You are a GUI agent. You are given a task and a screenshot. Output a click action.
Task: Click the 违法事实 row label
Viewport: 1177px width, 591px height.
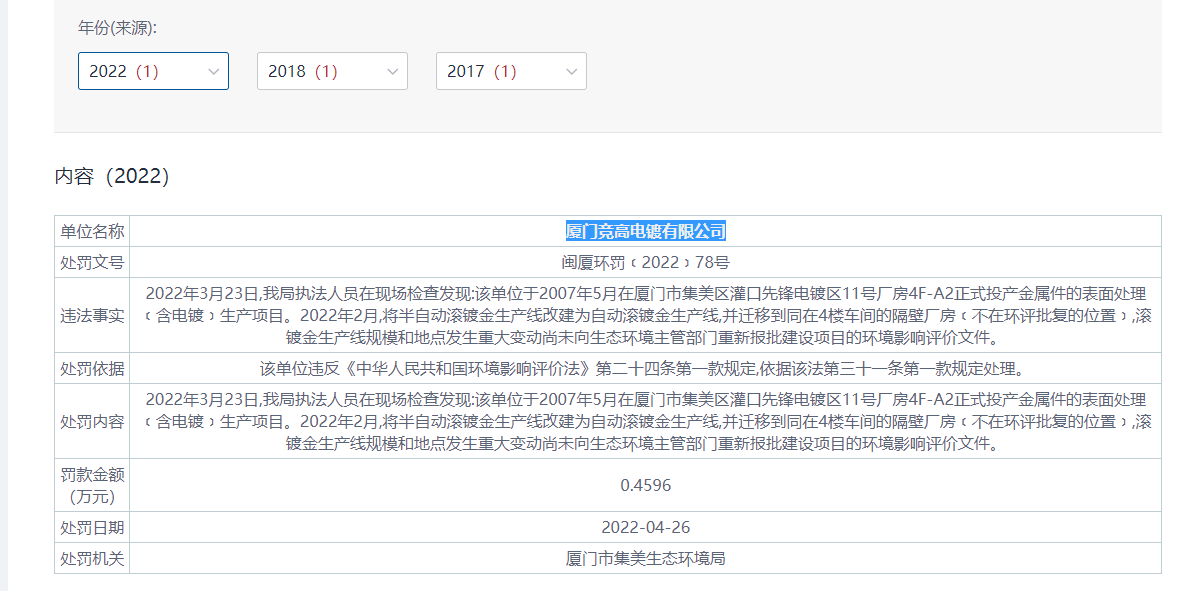(x=92, y=315)
